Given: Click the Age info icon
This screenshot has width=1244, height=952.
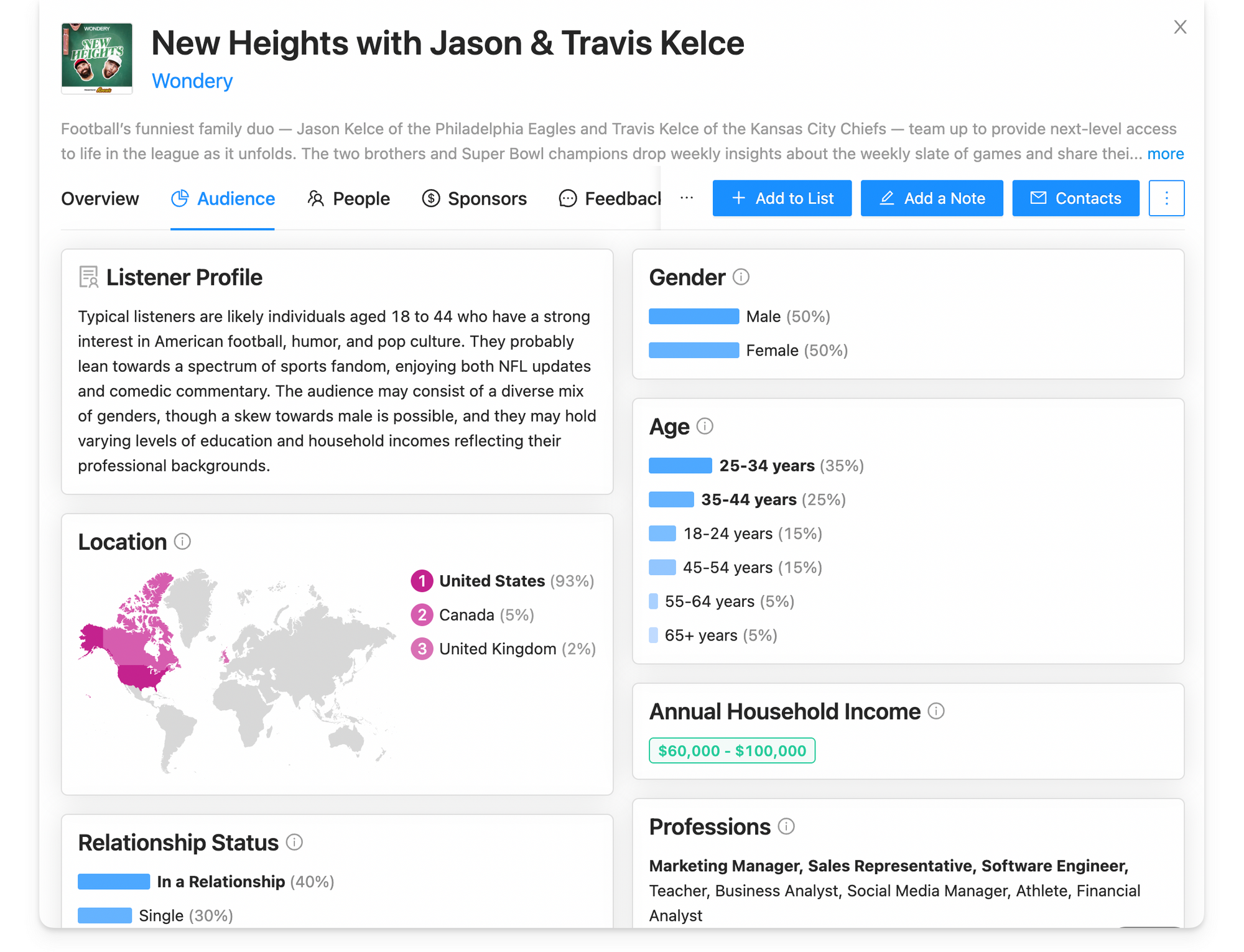Looking at the screenshot, I should point(704,426).
